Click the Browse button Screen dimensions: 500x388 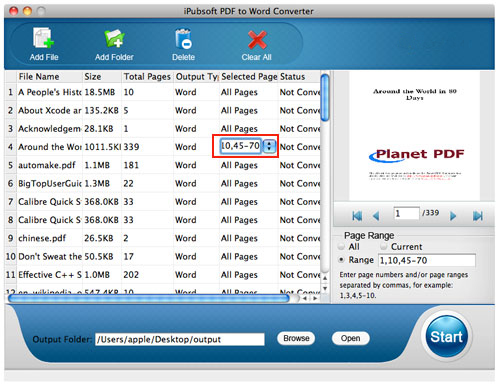point(296,338)
